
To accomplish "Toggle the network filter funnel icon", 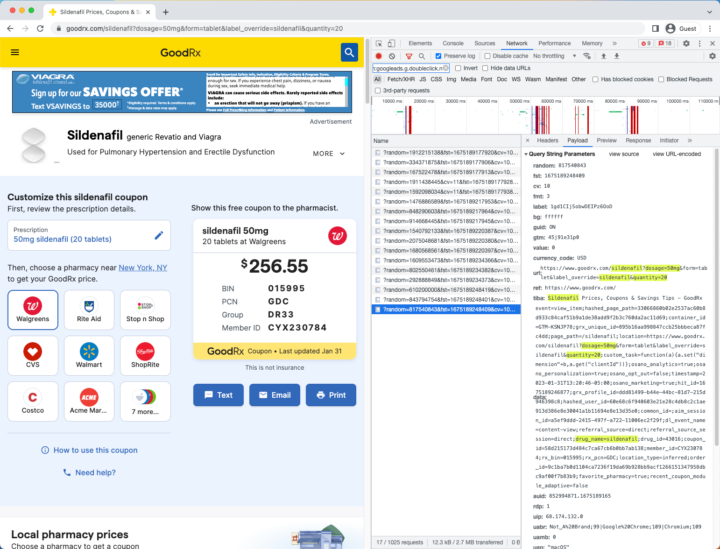I will [409, 56].
